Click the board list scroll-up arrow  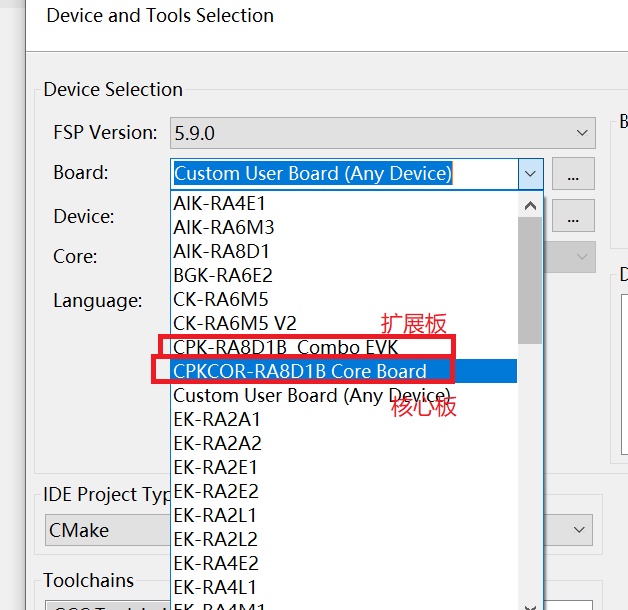[530, 205]
